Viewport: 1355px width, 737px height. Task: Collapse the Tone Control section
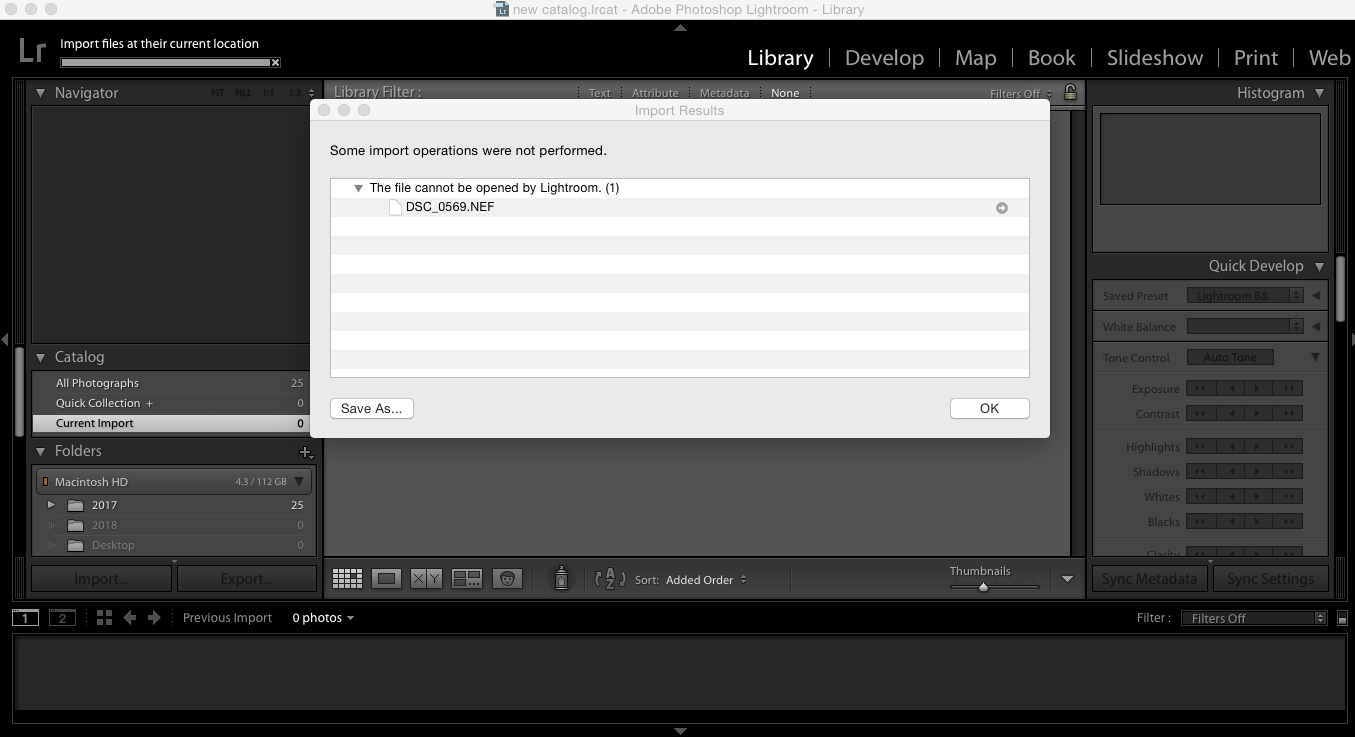(1315, 357)
